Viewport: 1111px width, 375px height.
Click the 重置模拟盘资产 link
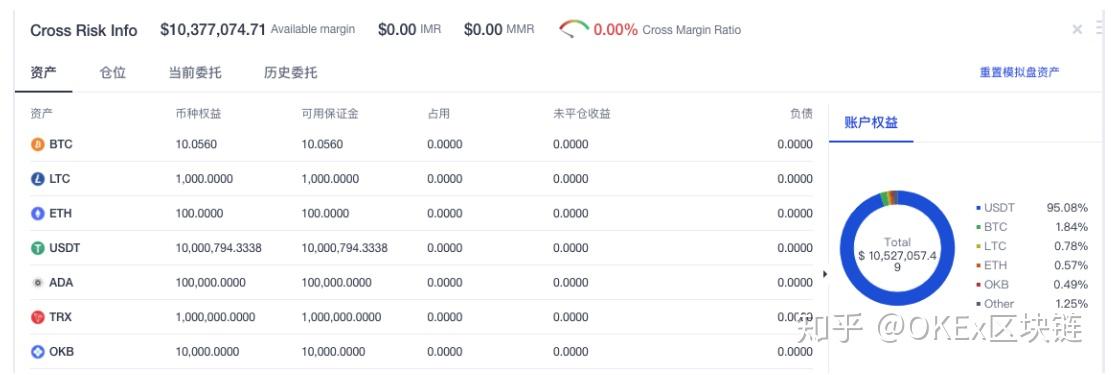(x=1020, y=72)
